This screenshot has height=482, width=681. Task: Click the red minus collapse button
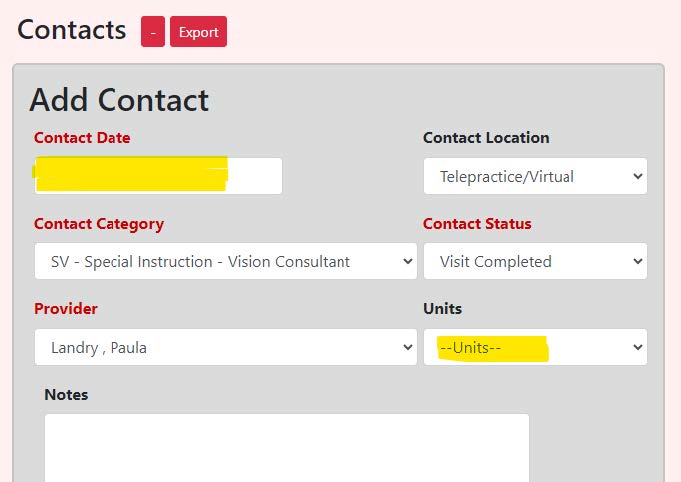(x=153, y=32)
